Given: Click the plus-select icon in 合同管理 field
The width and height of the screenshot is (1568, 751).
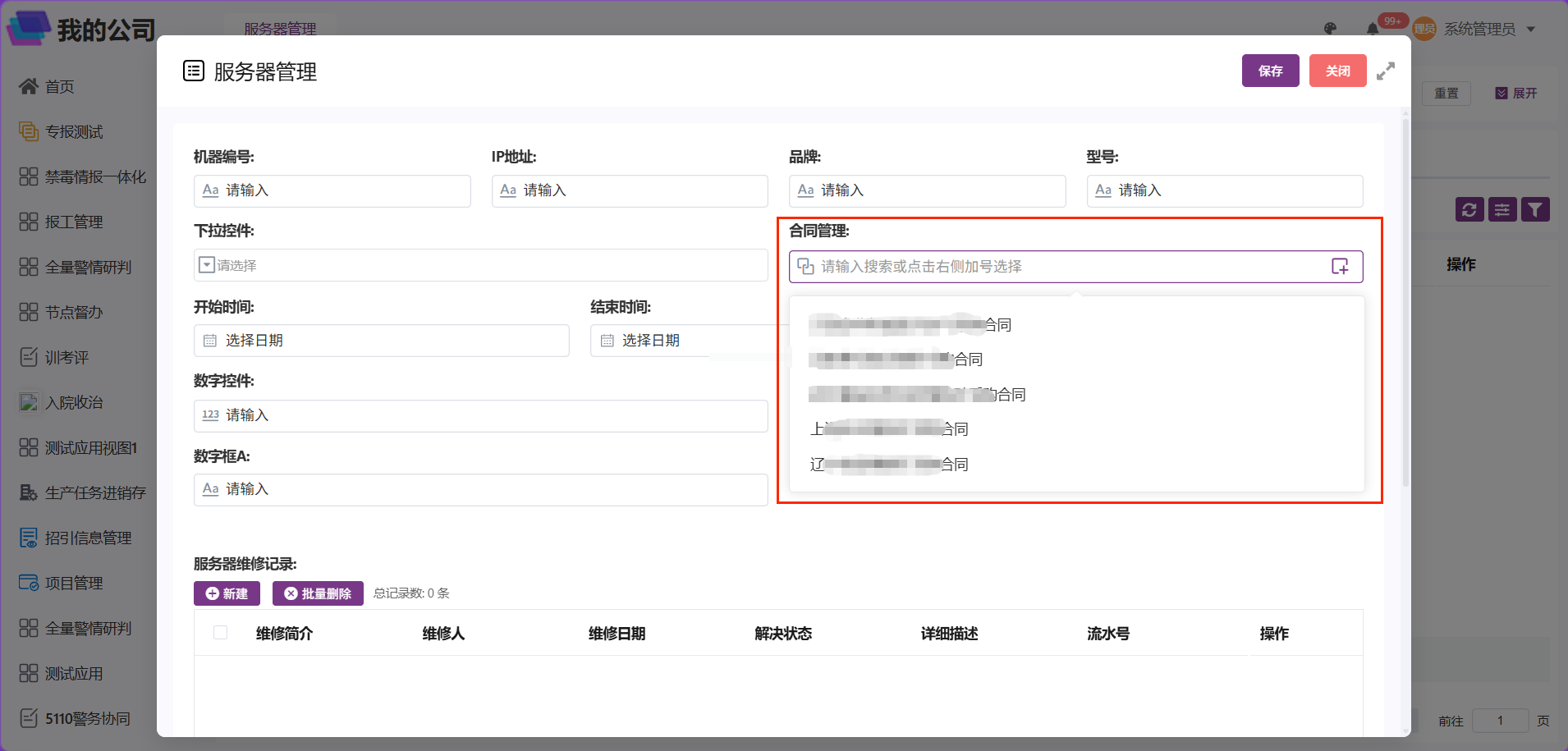Looking at the screenshot, I should [1340, 267].
